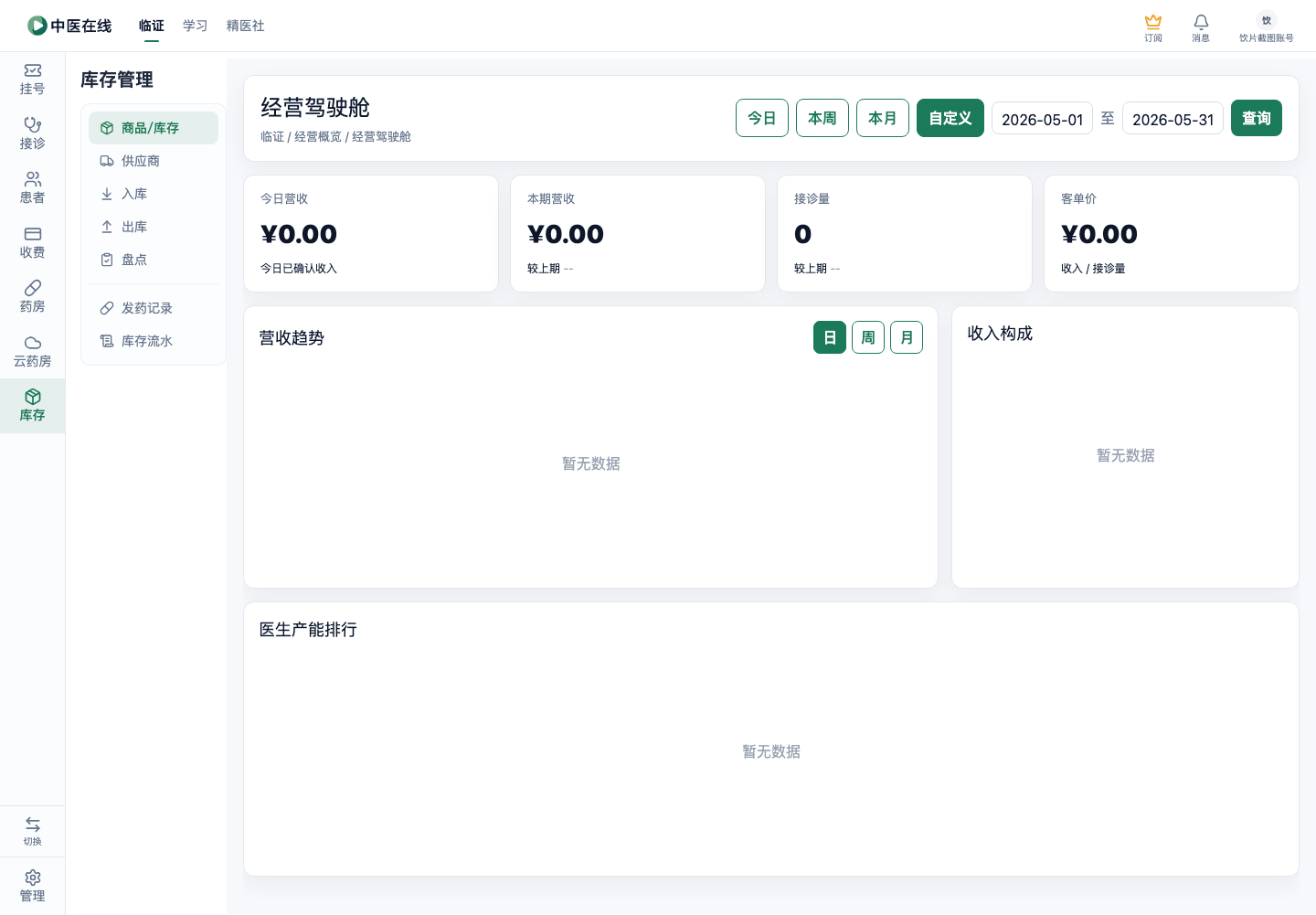Image resolution: width=1316 pixels, height=915 pixels.
Task: Open 入库 menu entry
Action: click(x=154, y=194)
